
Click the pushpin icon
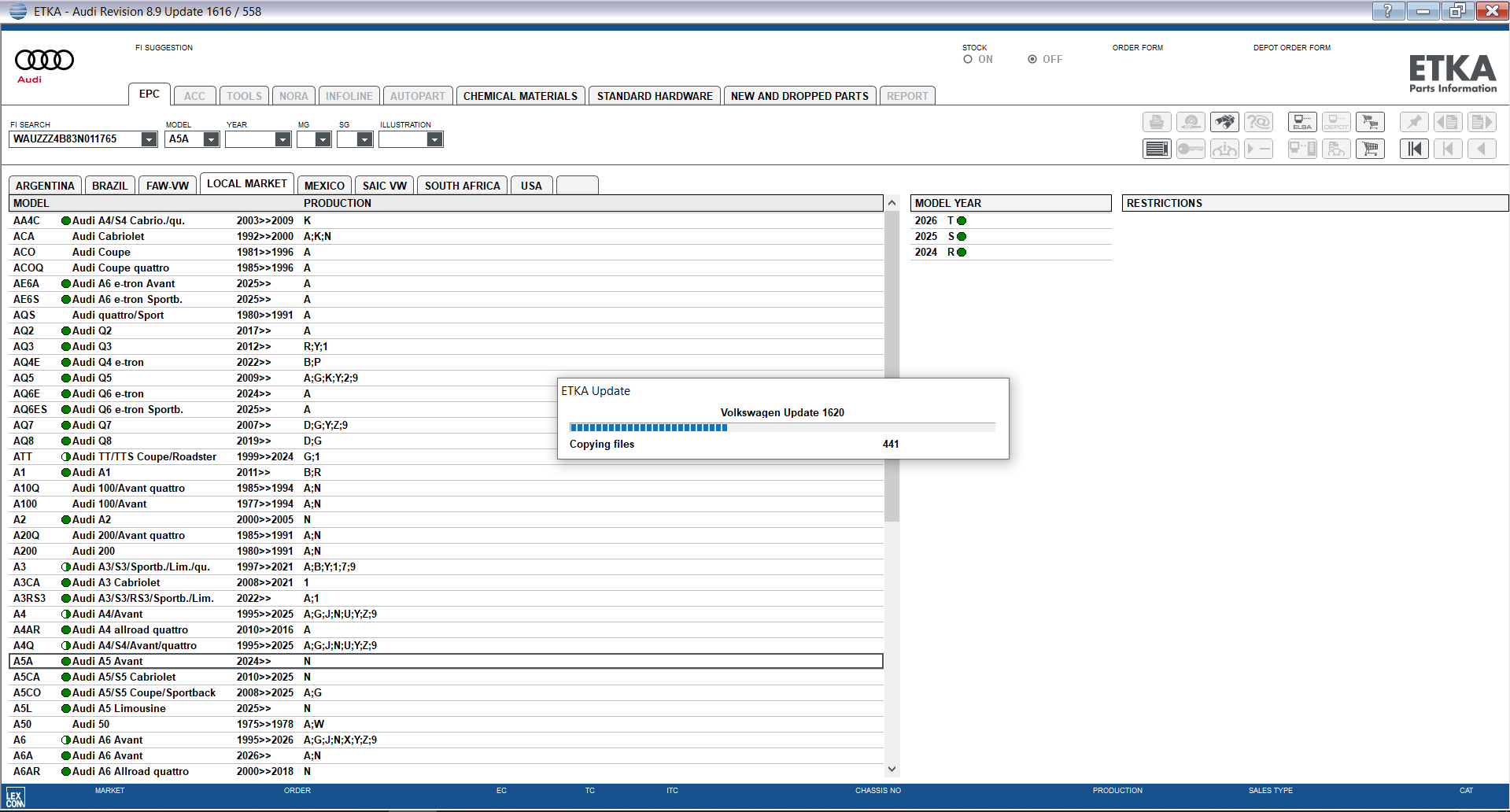(x=1414, y=122)
